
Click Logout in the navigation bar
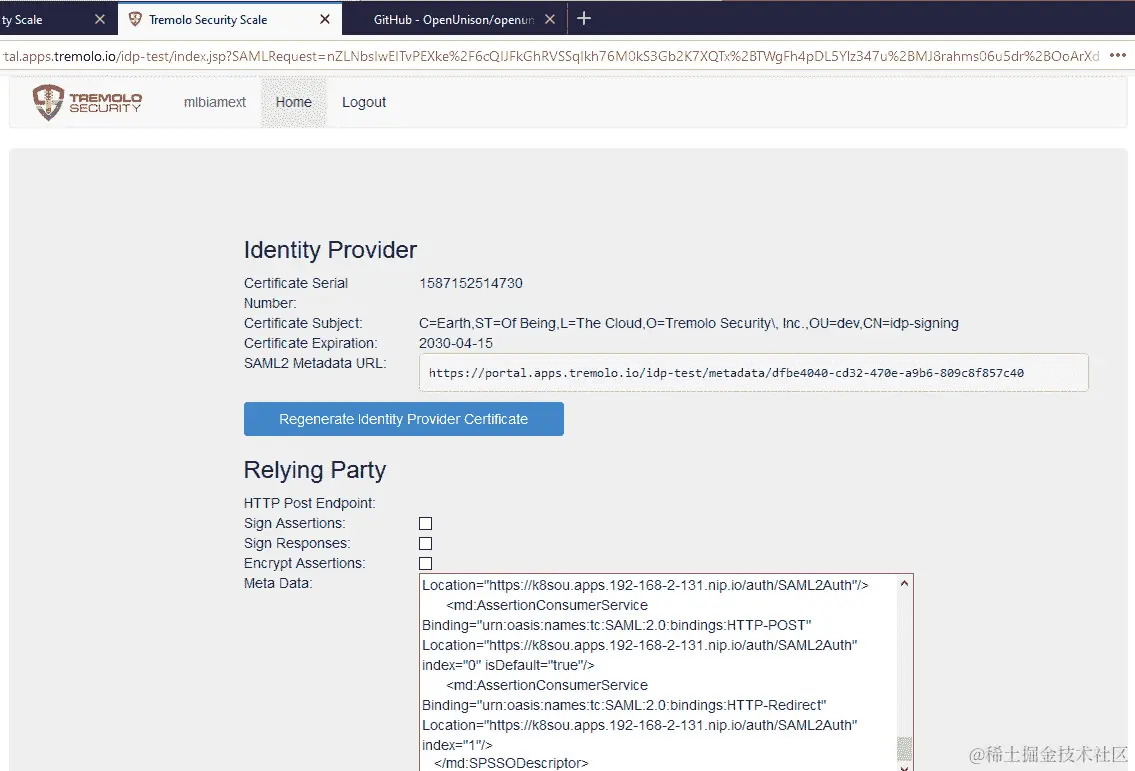[363, 102]
